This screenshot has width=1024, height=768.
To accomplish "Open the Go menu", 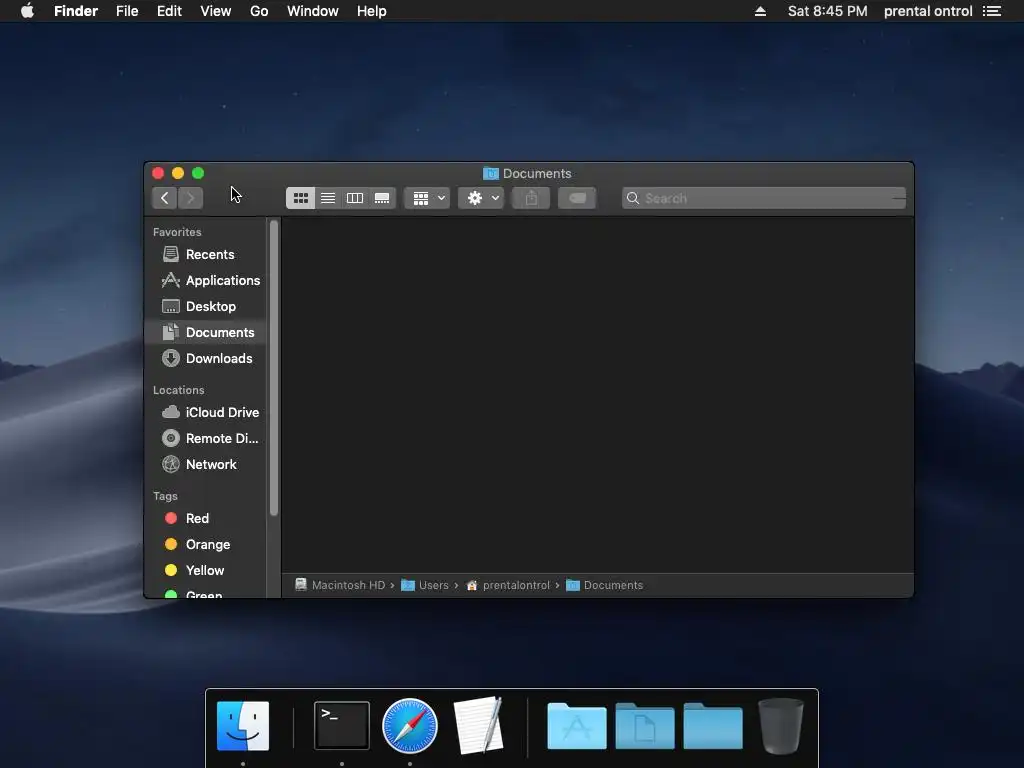I will [259, 11].
